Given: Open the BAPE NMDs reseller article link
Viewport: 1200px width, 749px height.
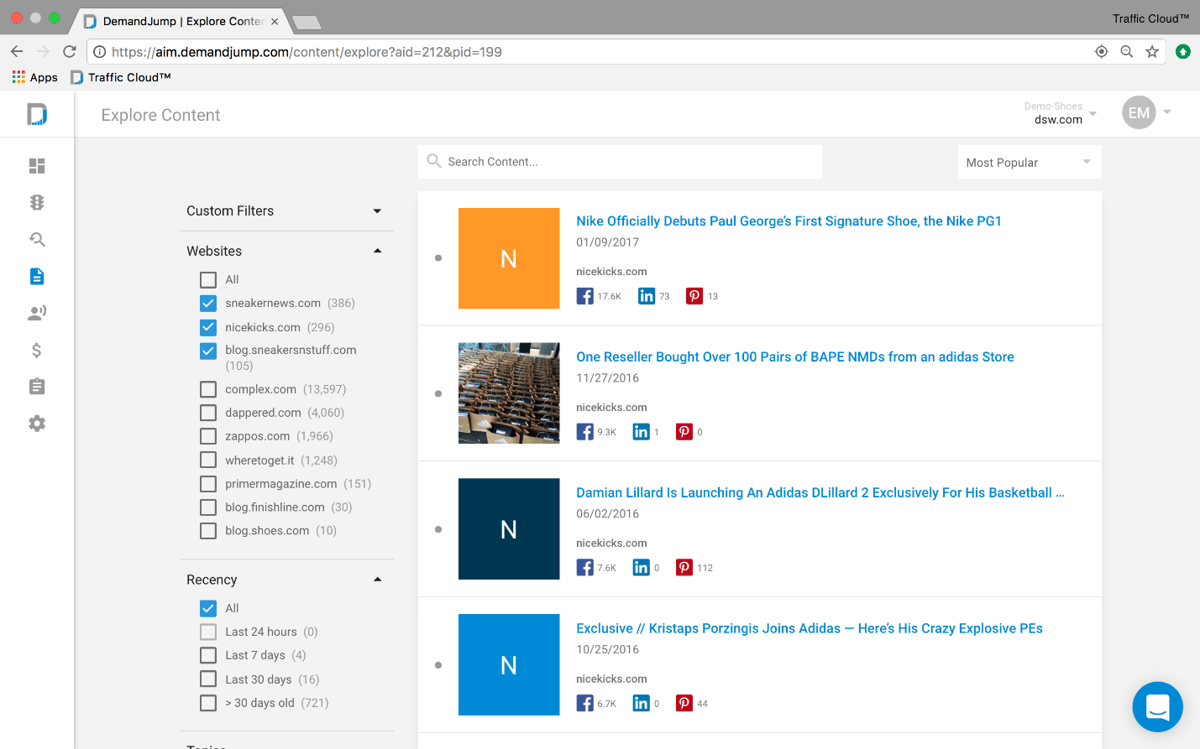Looking at the screenshot, I should (794, 357).
